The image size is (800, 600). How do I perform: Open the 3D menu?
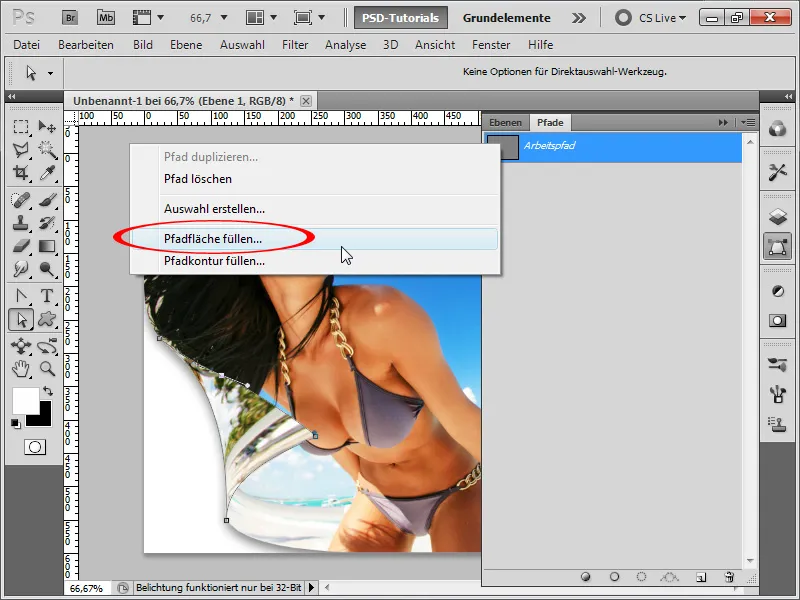(390, 45)
